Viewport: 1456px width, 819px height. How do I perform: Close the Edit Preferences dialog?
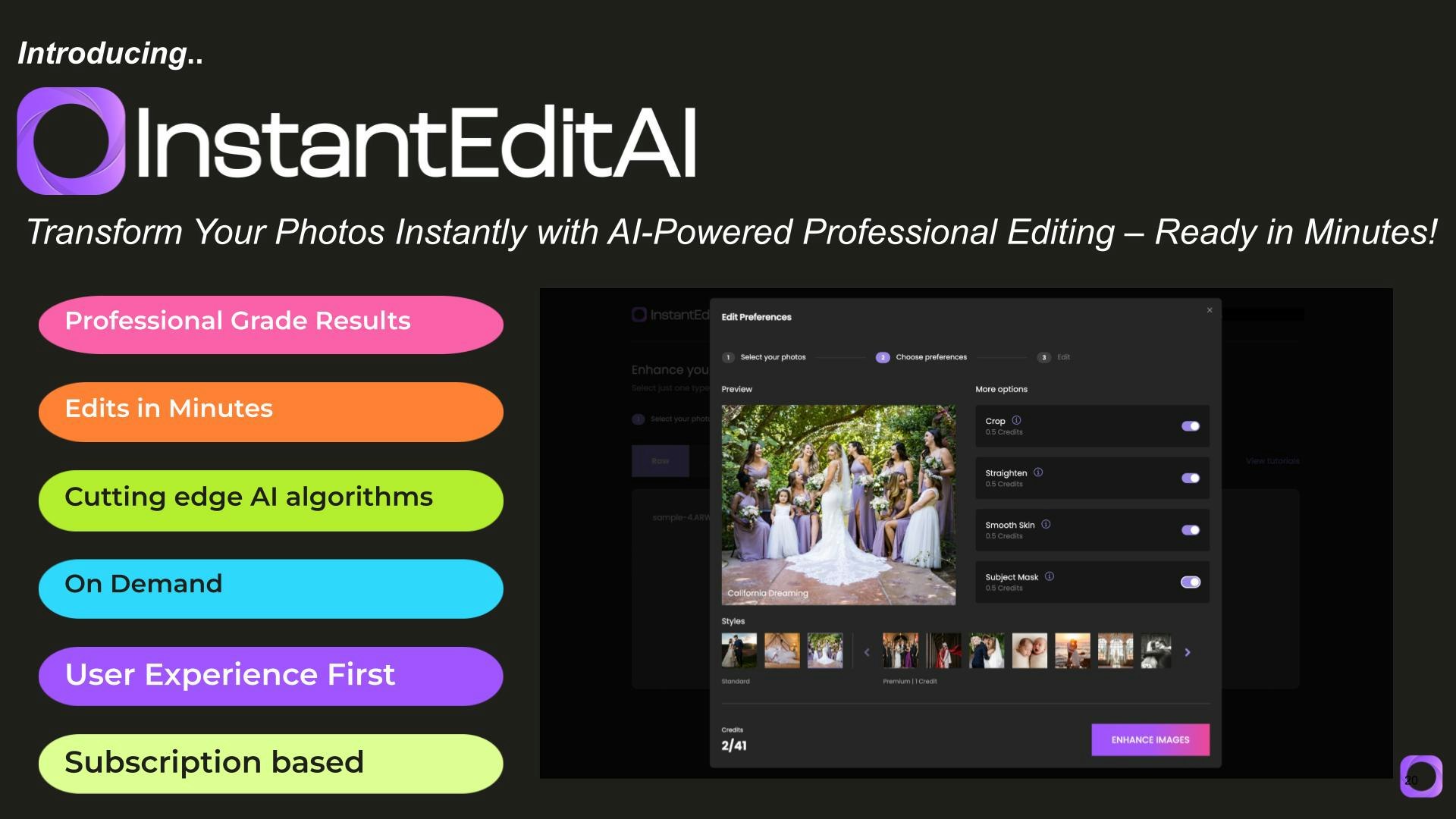click(1210, 310)
